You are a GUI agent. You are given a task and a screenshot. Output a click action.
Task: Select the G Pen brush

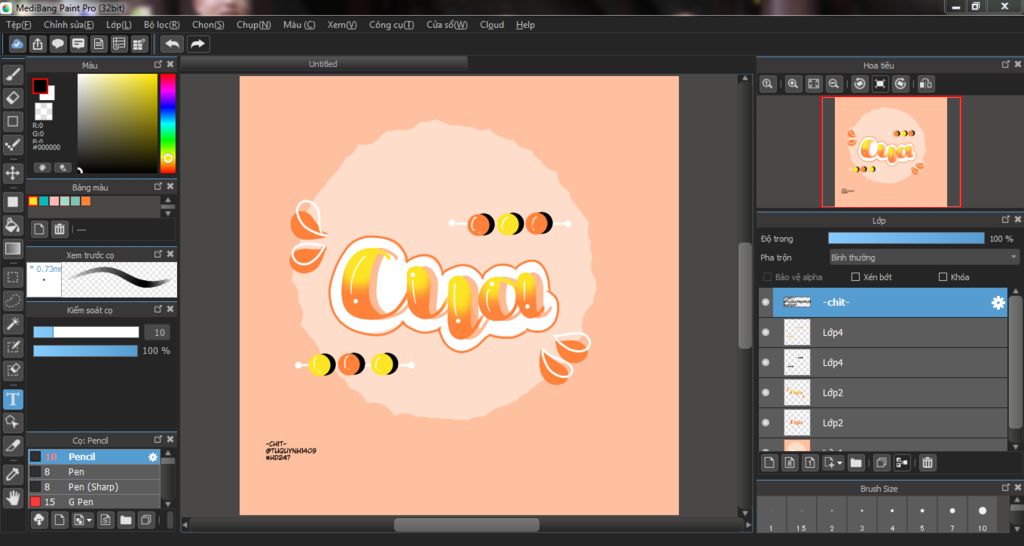click(x=94, y=502)
